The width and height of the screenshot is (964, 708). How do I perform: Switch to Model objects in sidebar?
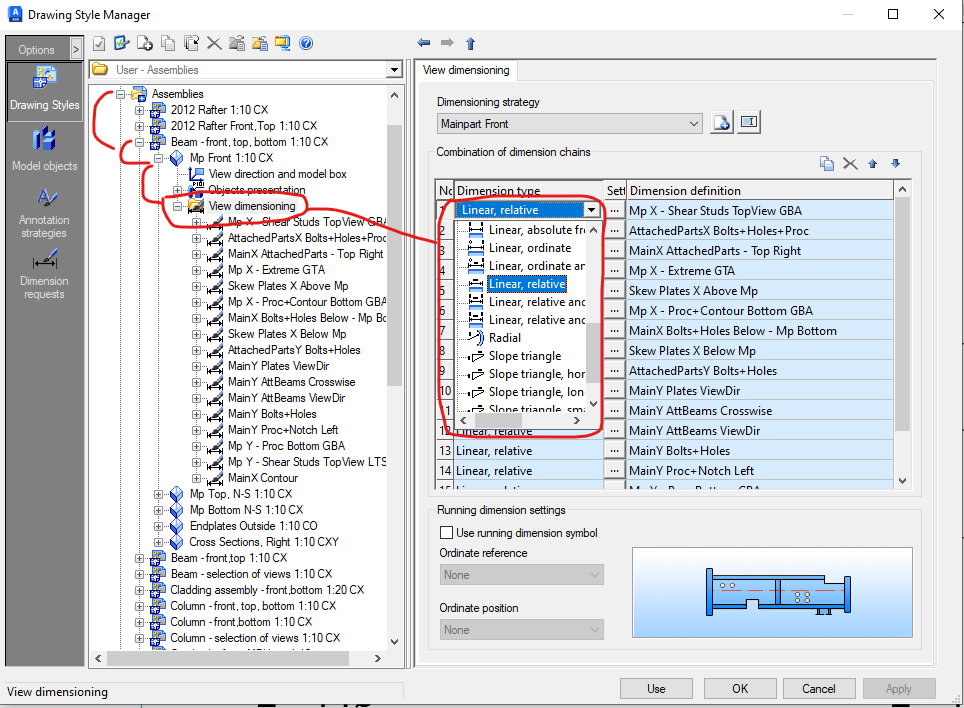(x=44, y=149)
